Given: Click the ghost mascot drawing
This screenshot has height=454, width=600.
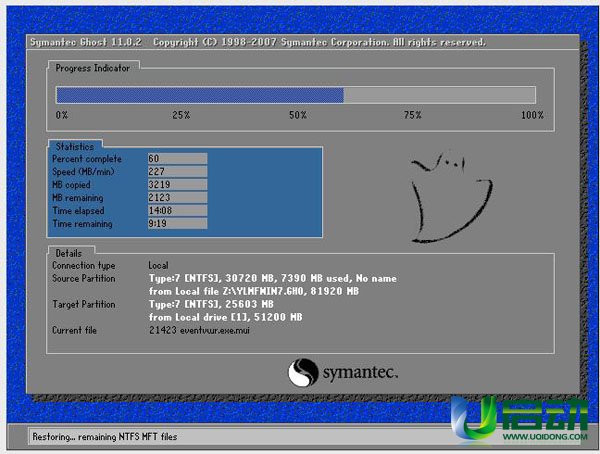Looking at the screenshot, I should (452, 197).
